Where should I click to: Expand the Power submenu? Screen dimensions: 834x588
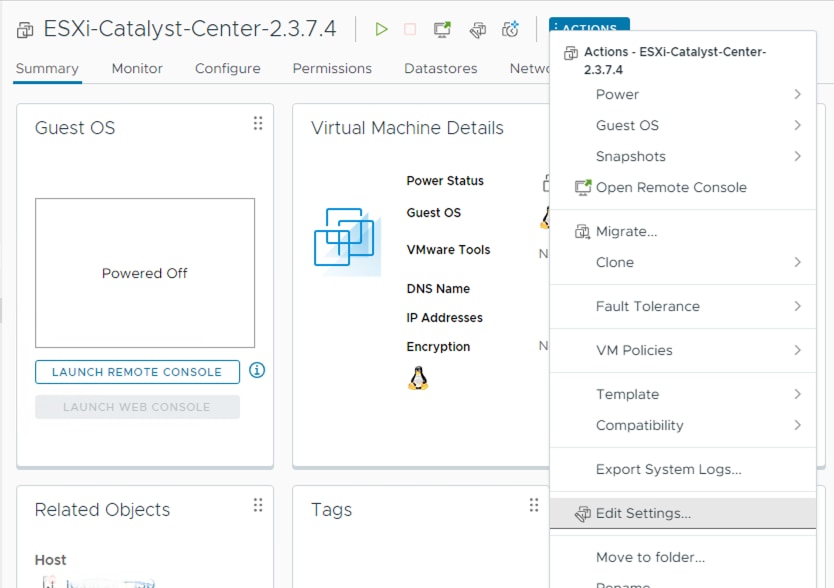(683, 94)
